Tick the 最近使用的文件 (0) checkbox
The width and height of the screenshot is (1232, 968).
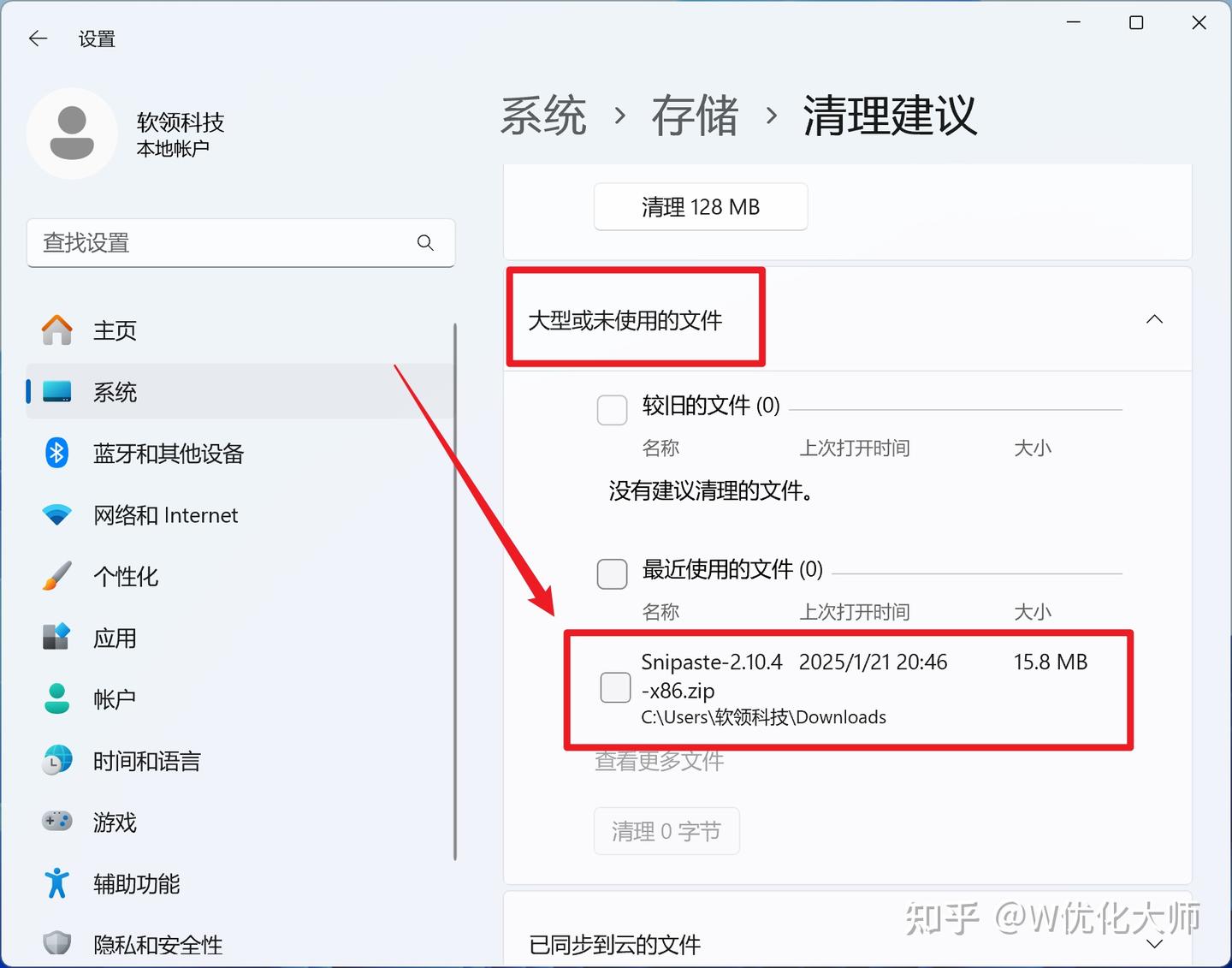[x=612, y=573]
